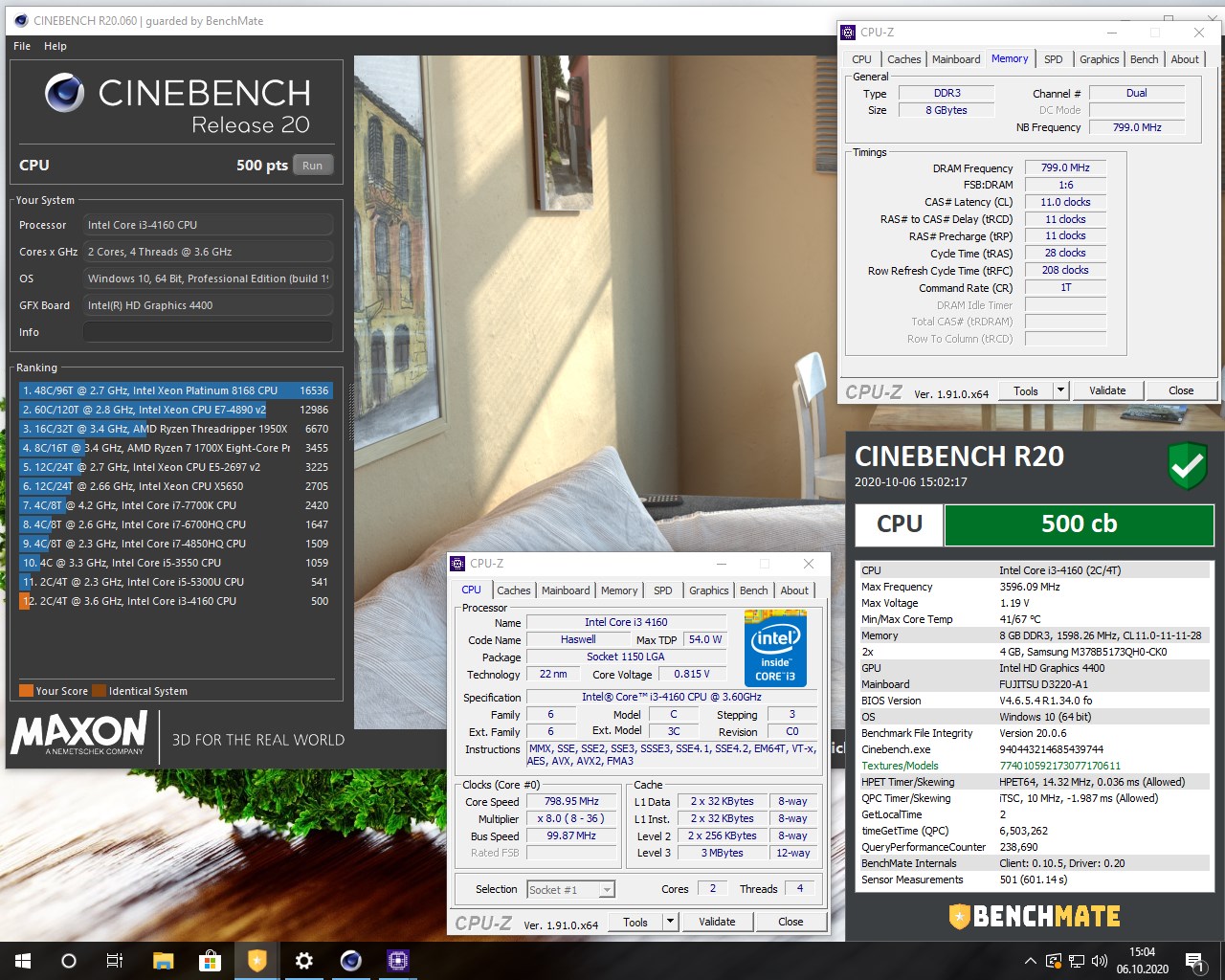Open the Help menu in Cinebench

56,46
